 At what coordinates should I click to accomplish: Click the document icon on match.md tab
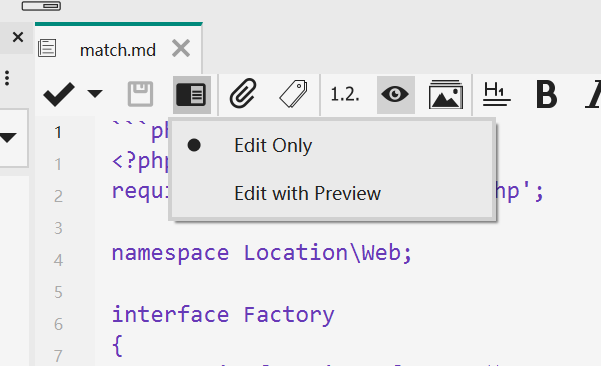click(x=47, y=48)
